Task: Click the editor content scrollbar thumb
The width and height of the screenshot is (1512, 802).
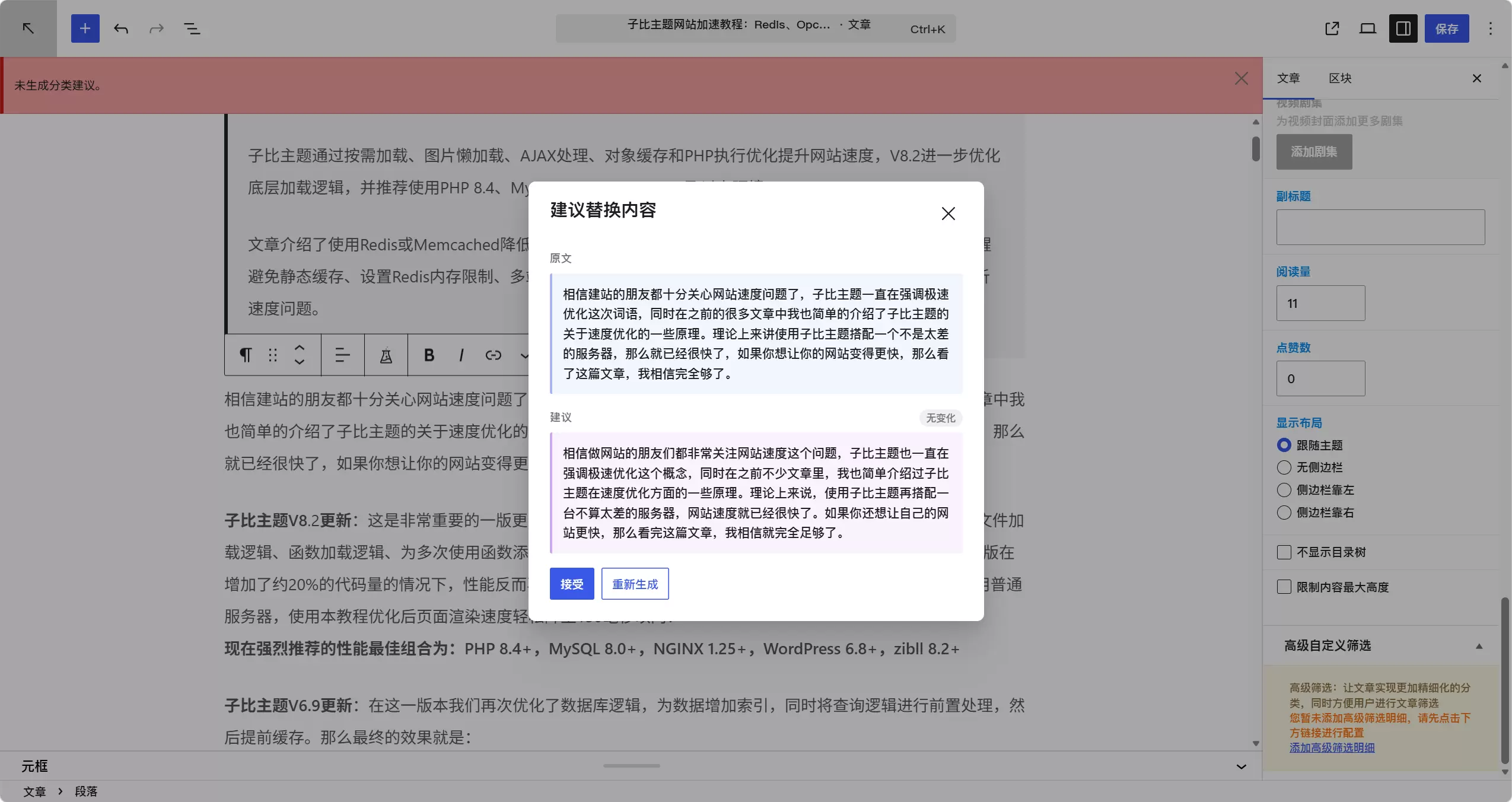Action: pyautogui.click(x=1256, y=148)
